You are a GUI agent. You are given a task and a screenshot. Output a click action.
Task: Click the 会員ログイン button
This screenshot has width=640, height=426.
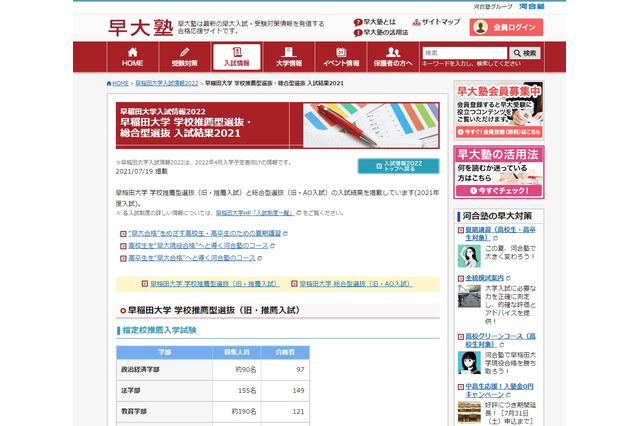(x=506, y=27)
